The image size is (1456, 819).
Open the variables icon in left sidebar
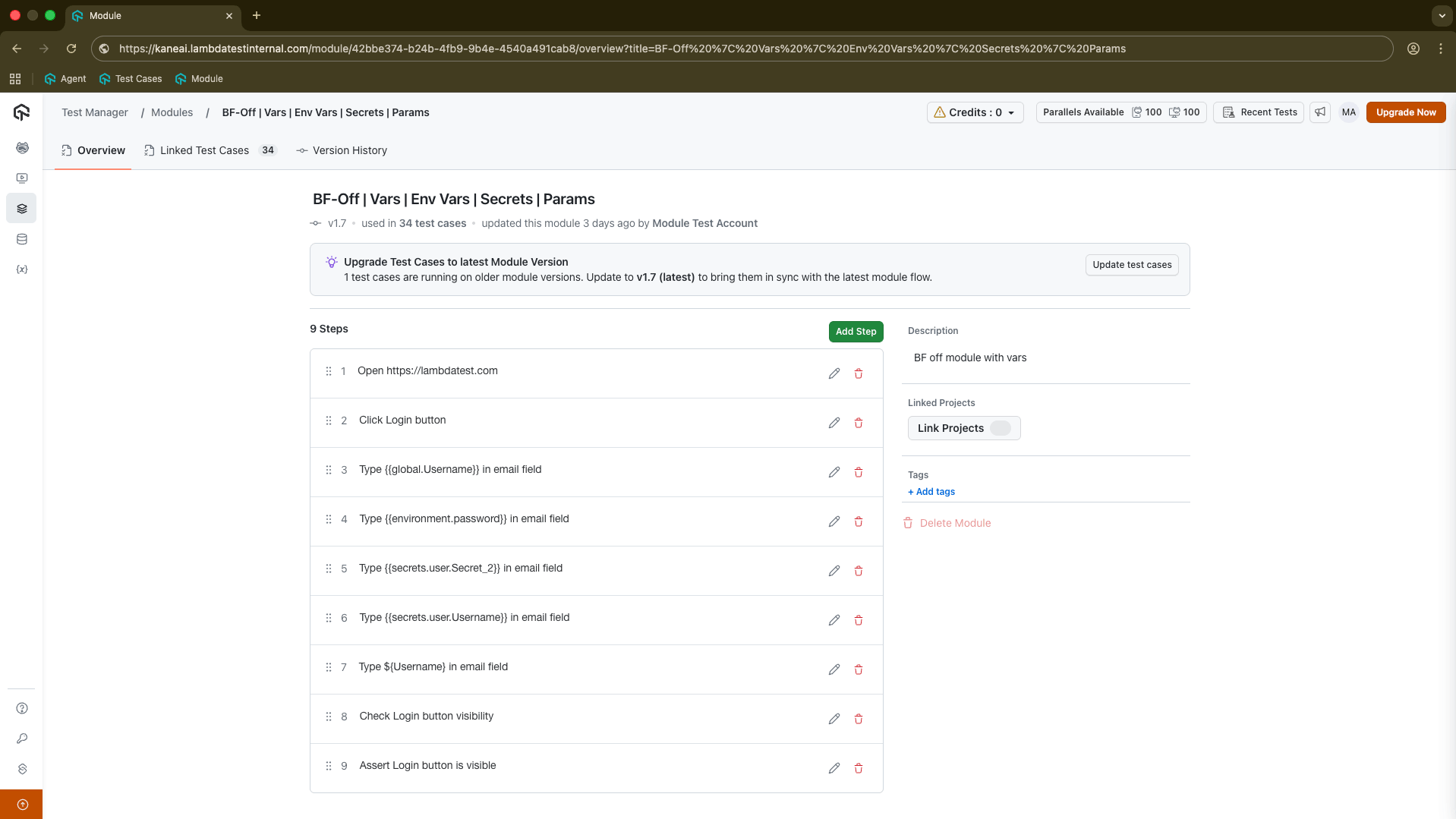pyautogui.click(x=22, y=269)
